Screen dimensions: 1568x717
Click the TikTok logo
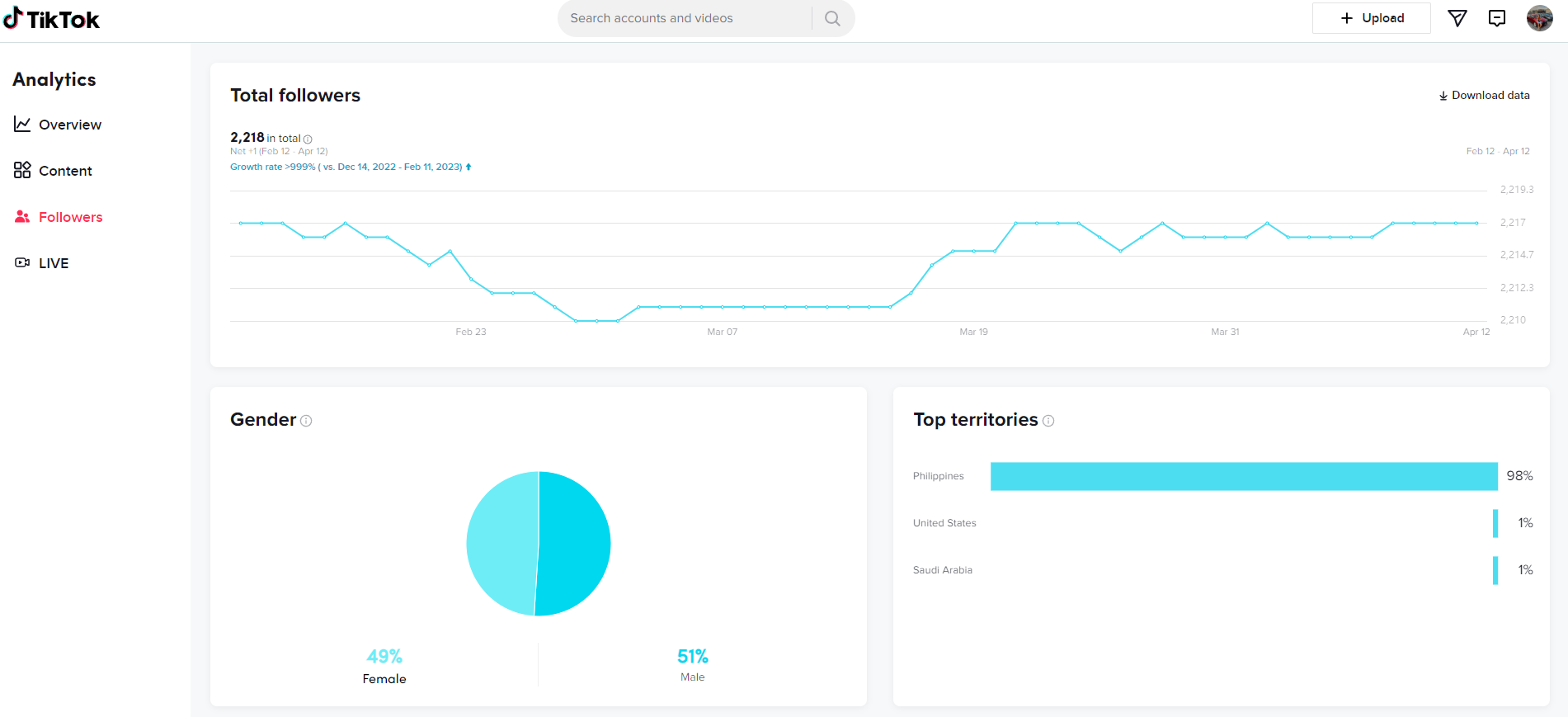[x=51, y=18]
